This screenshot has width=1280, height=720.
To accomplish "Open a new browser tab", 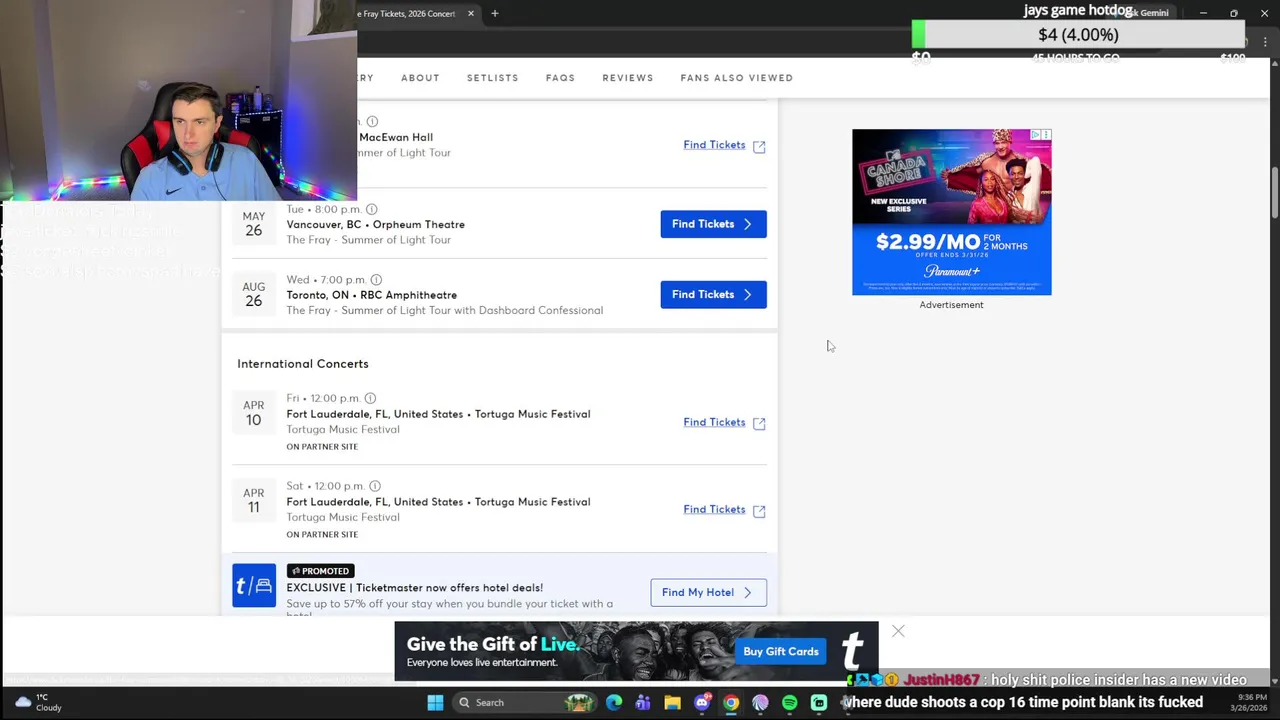I will point(494,13).
